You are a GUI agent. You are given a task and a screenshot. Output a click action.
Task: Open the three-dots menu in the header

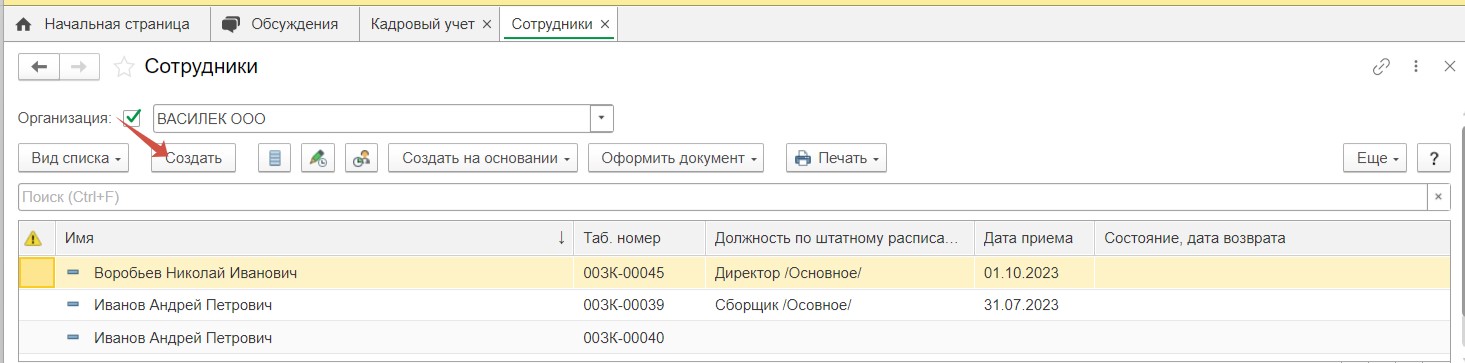point(1416,67)
